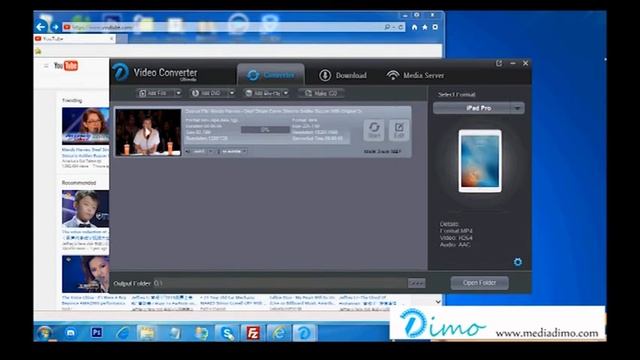Viewport: 640px width, 360px height.
Task: Open the Internet Explorer home icon
Action: coord(414,27)
